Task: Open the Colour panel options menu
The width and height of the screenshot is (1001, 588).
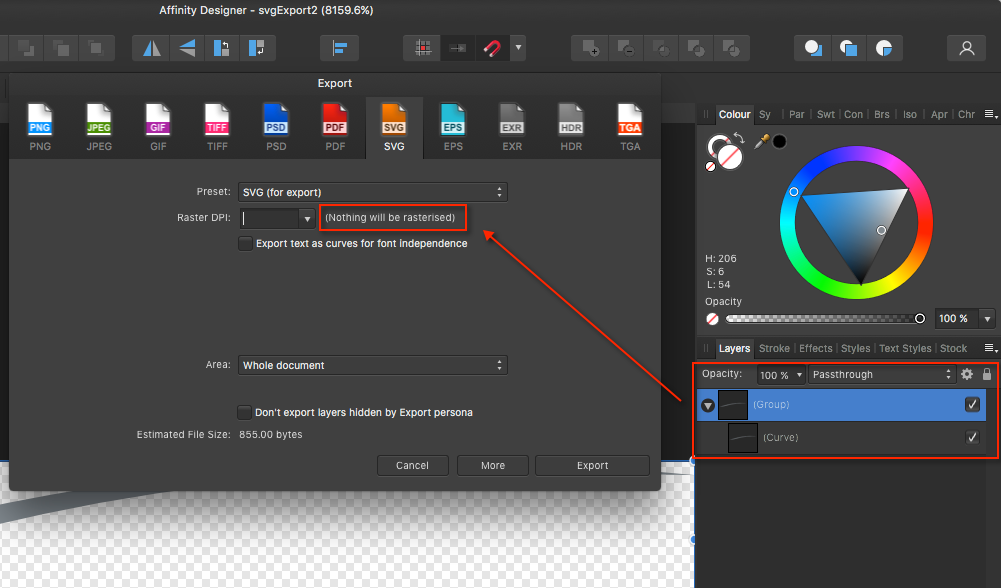Action: [990, 114]
